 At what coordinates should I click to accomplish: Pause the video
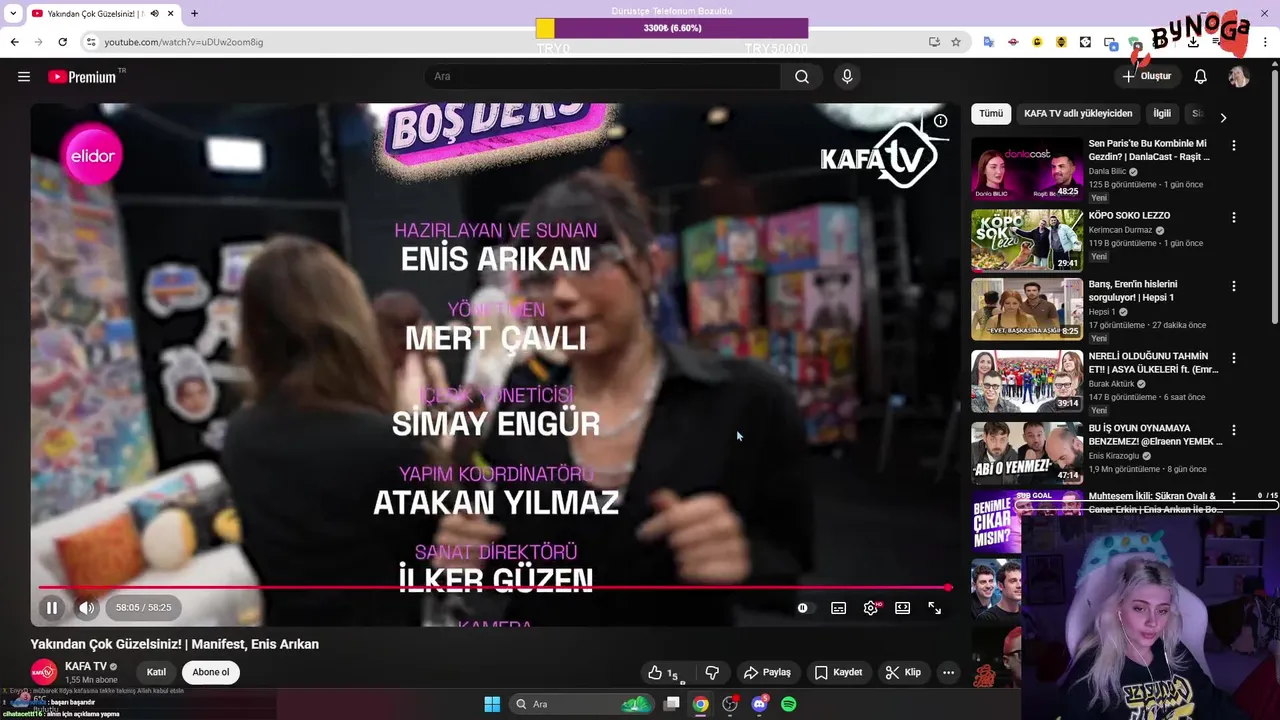click(52, 607)
